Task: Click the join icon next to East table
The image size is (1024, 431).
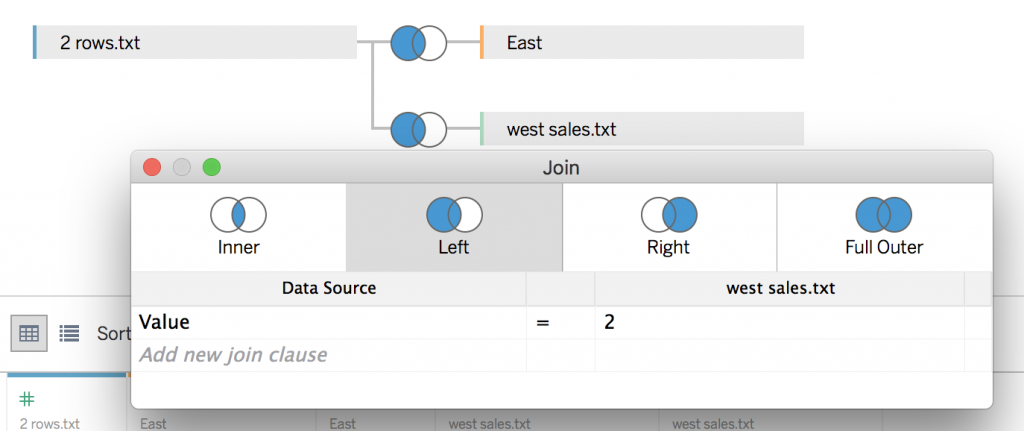Action: [419, 43]
